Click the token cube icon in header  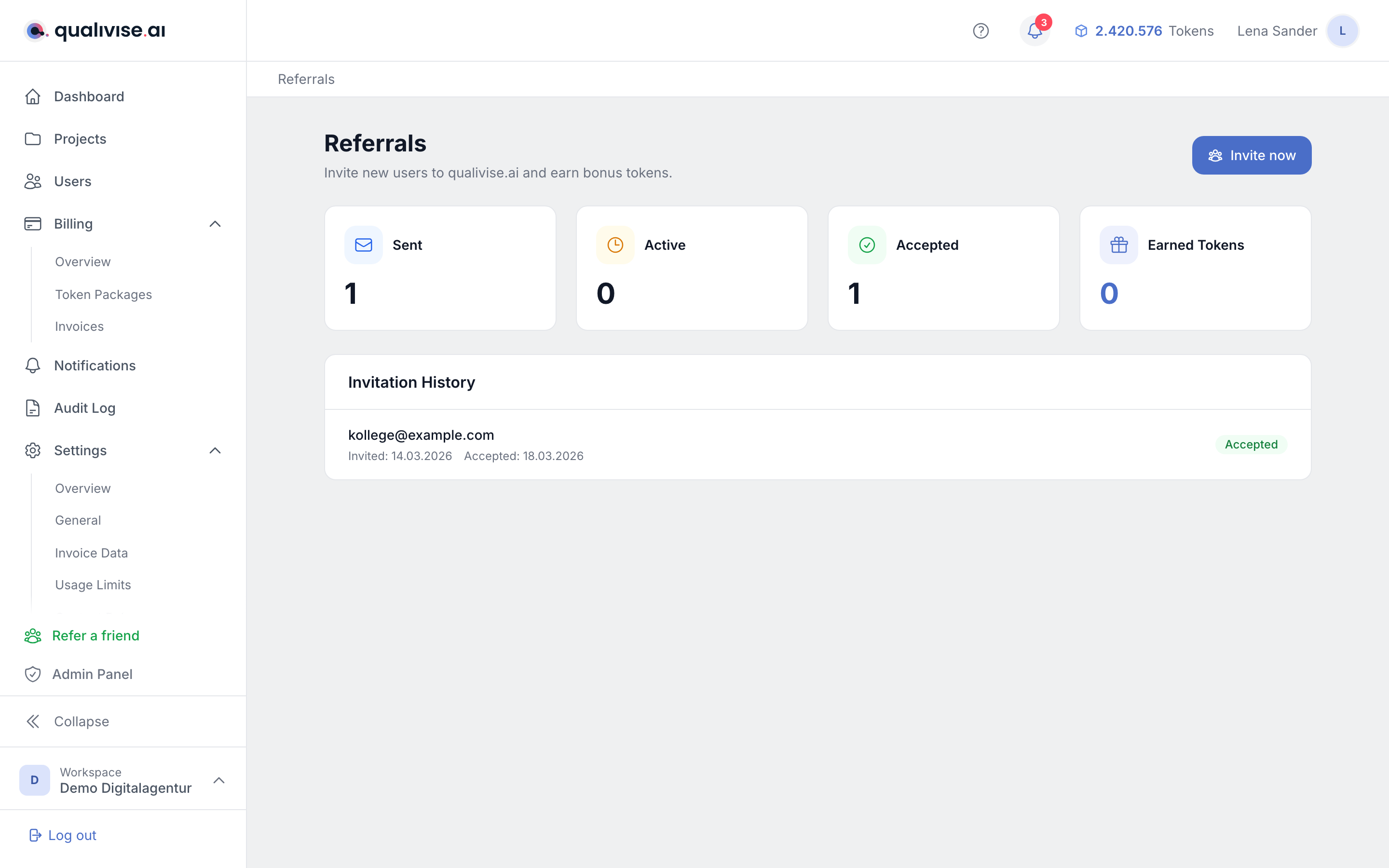[1081, 31]
